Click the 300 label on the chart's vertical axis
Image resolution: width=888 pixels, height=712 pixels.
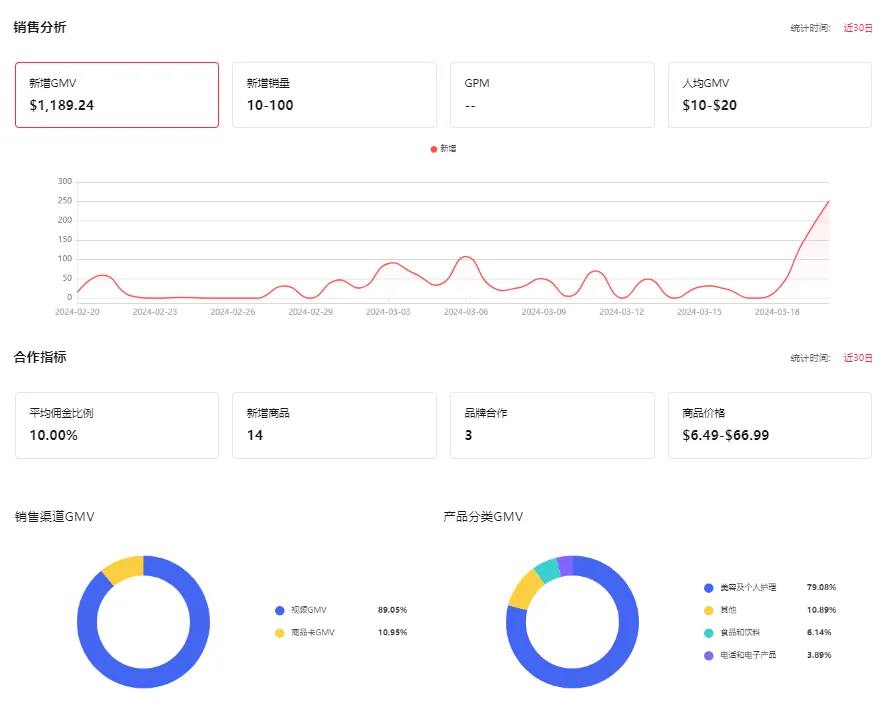65,181
